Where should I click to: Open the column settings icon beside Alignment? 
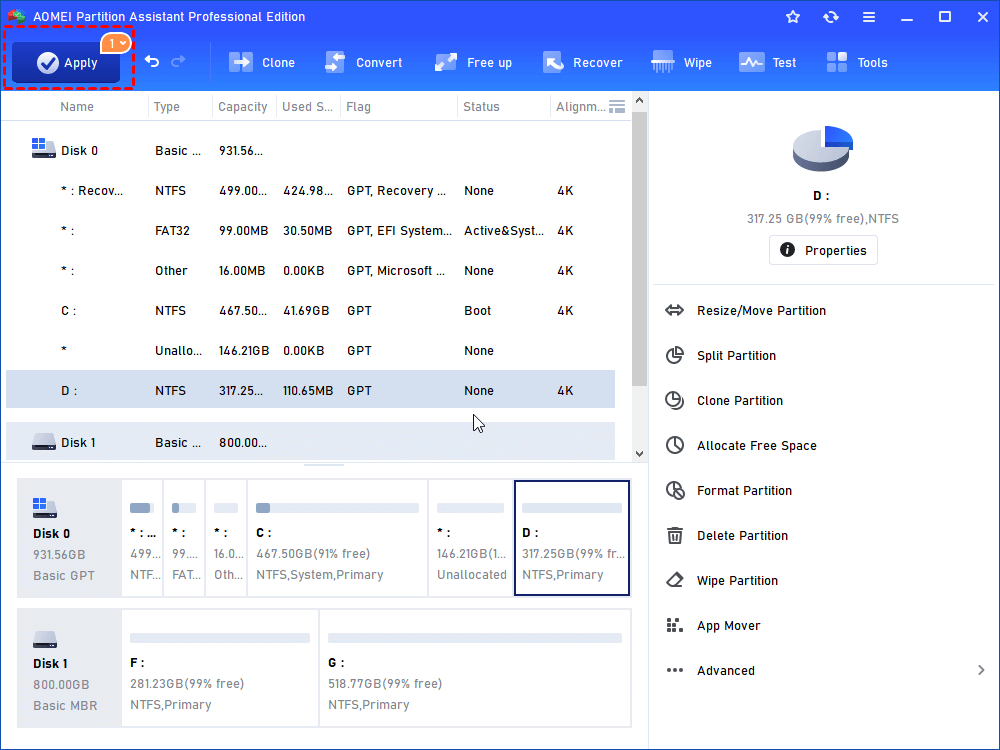click(618, 106)
